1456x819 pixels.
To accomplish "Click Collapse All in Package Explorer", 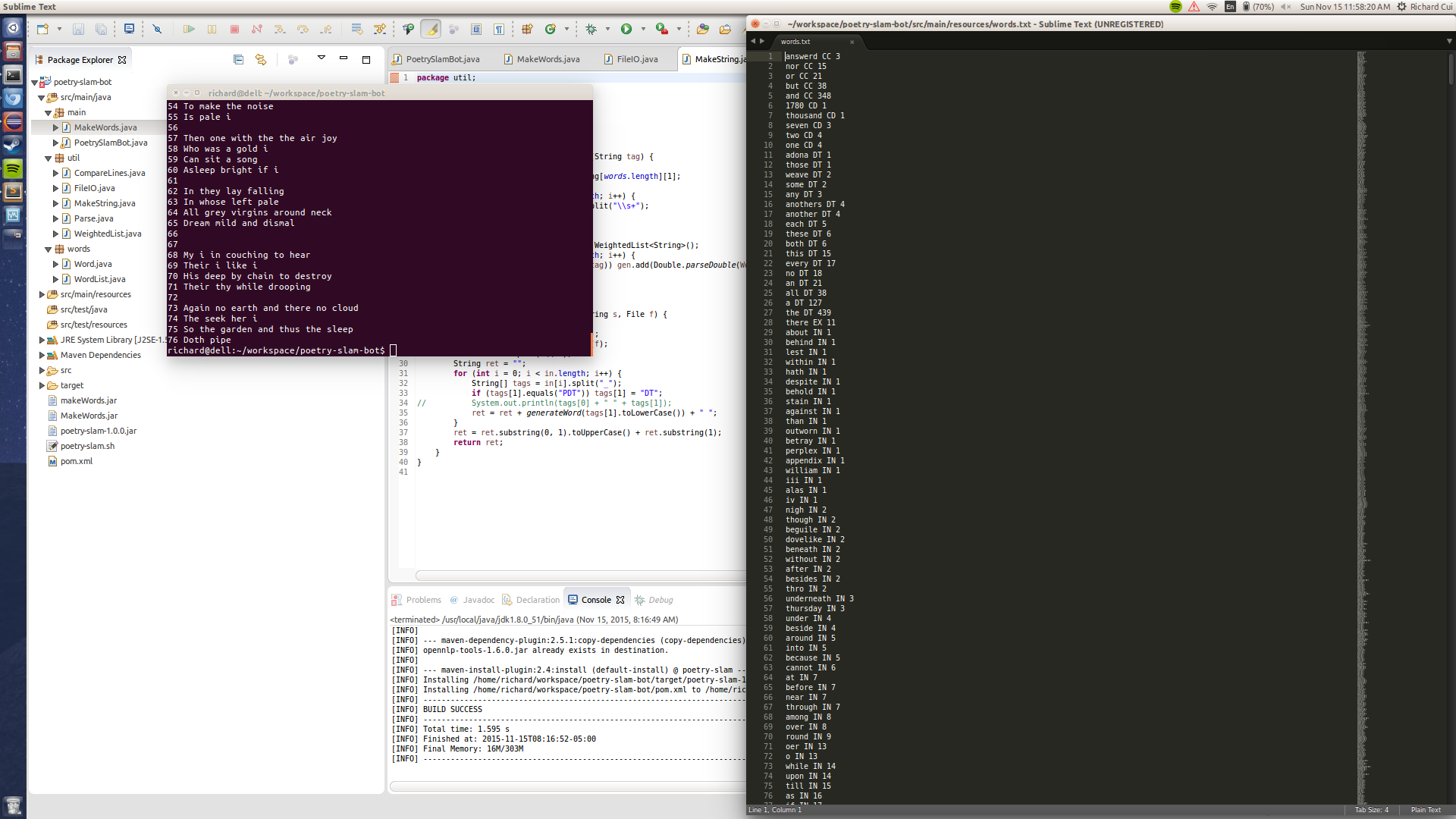I will (x=238, y=59).
